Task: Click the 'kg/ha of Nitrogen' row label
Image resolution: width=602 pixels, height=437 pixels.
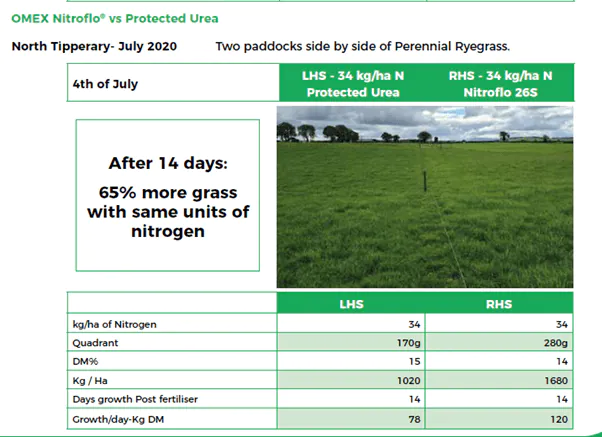Action: pos(114,324)
